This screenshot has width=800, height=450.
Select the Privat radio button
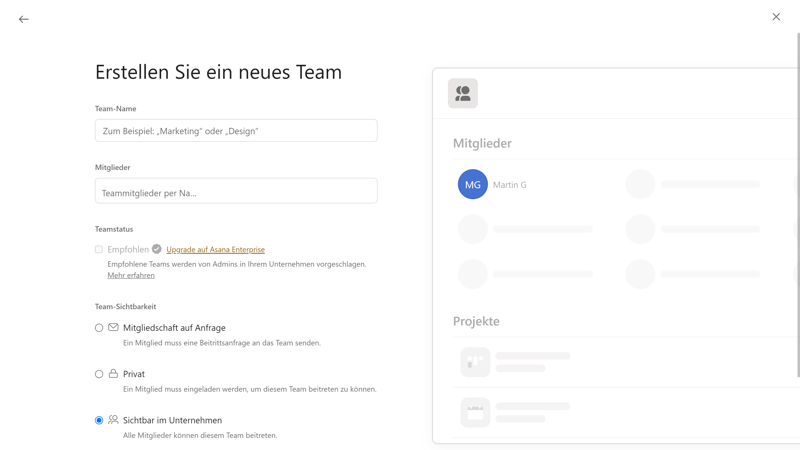coord(99,374)
